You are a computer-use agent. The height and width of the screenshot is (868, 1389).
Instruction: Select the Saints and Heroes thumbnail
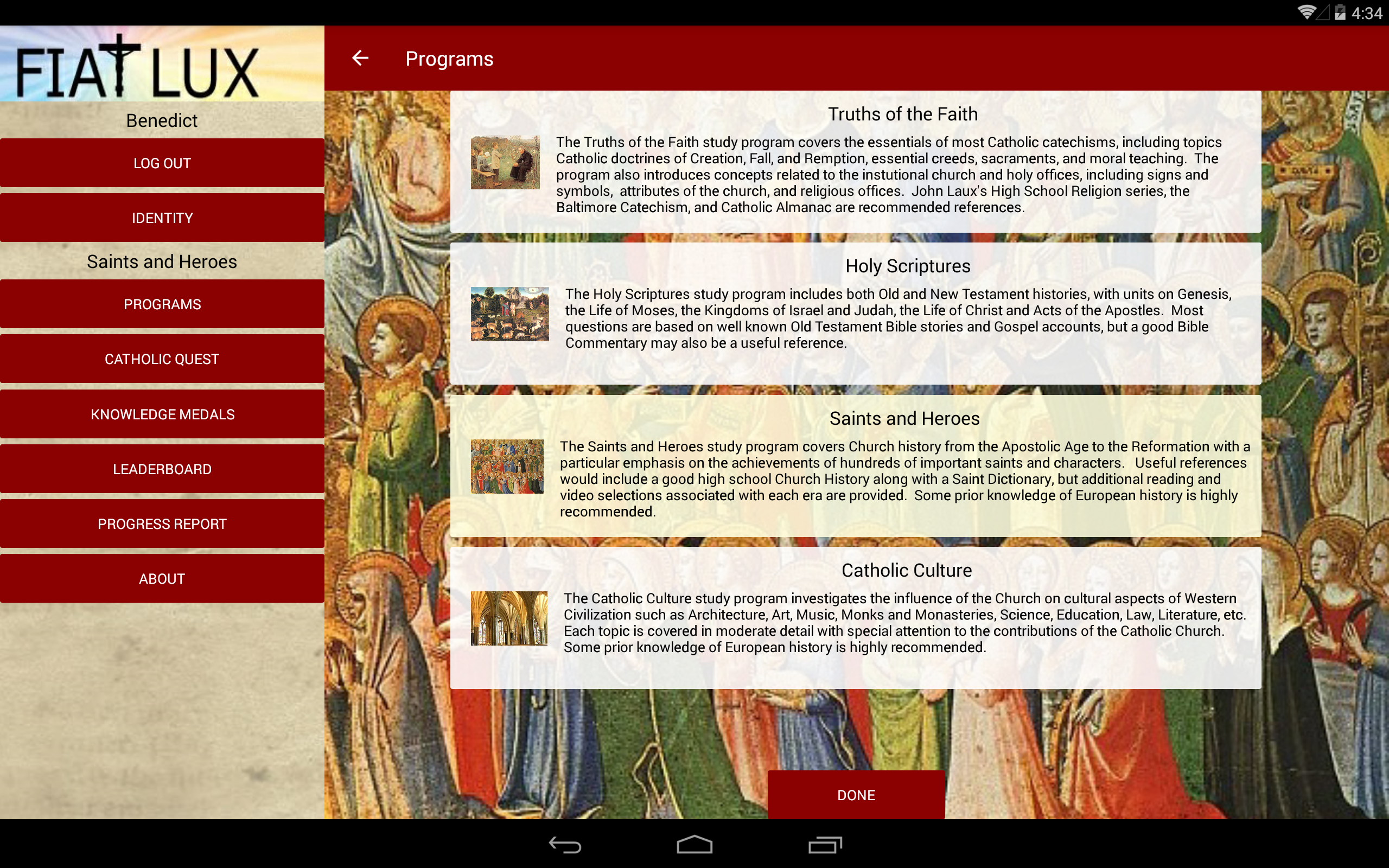point(507,466)
